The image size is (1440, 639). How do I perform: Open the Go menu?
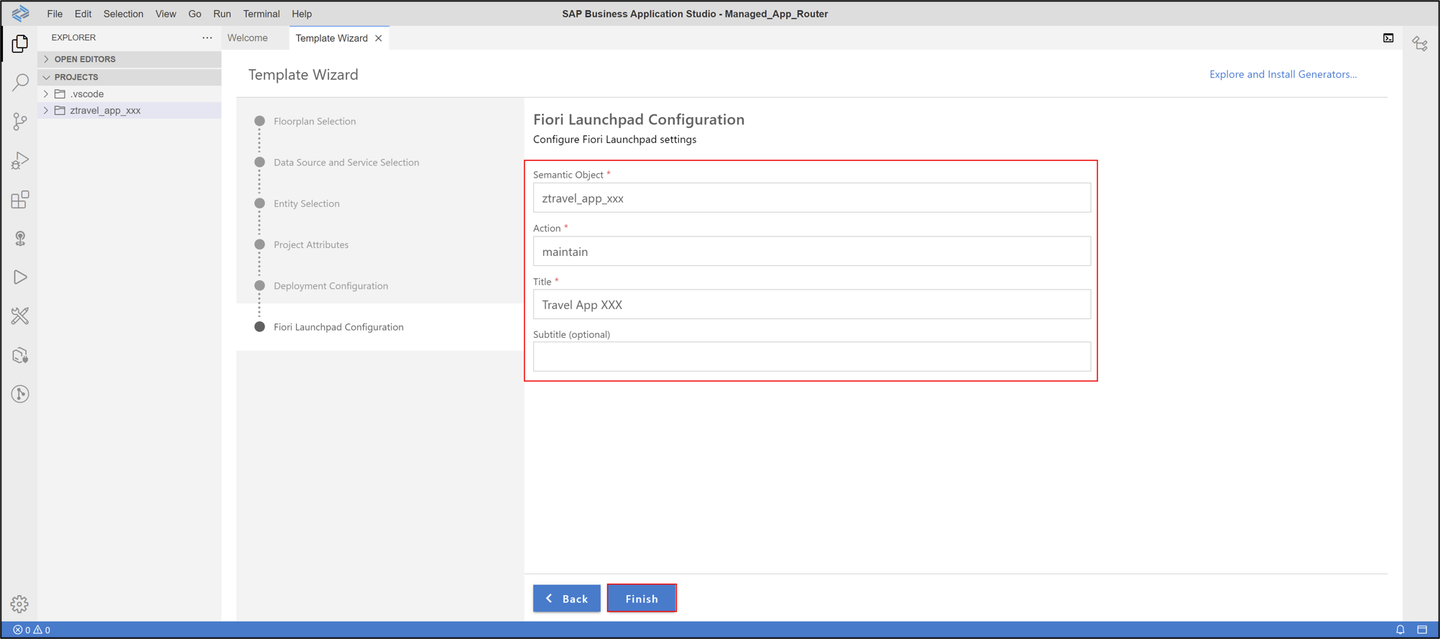[195, 14]
